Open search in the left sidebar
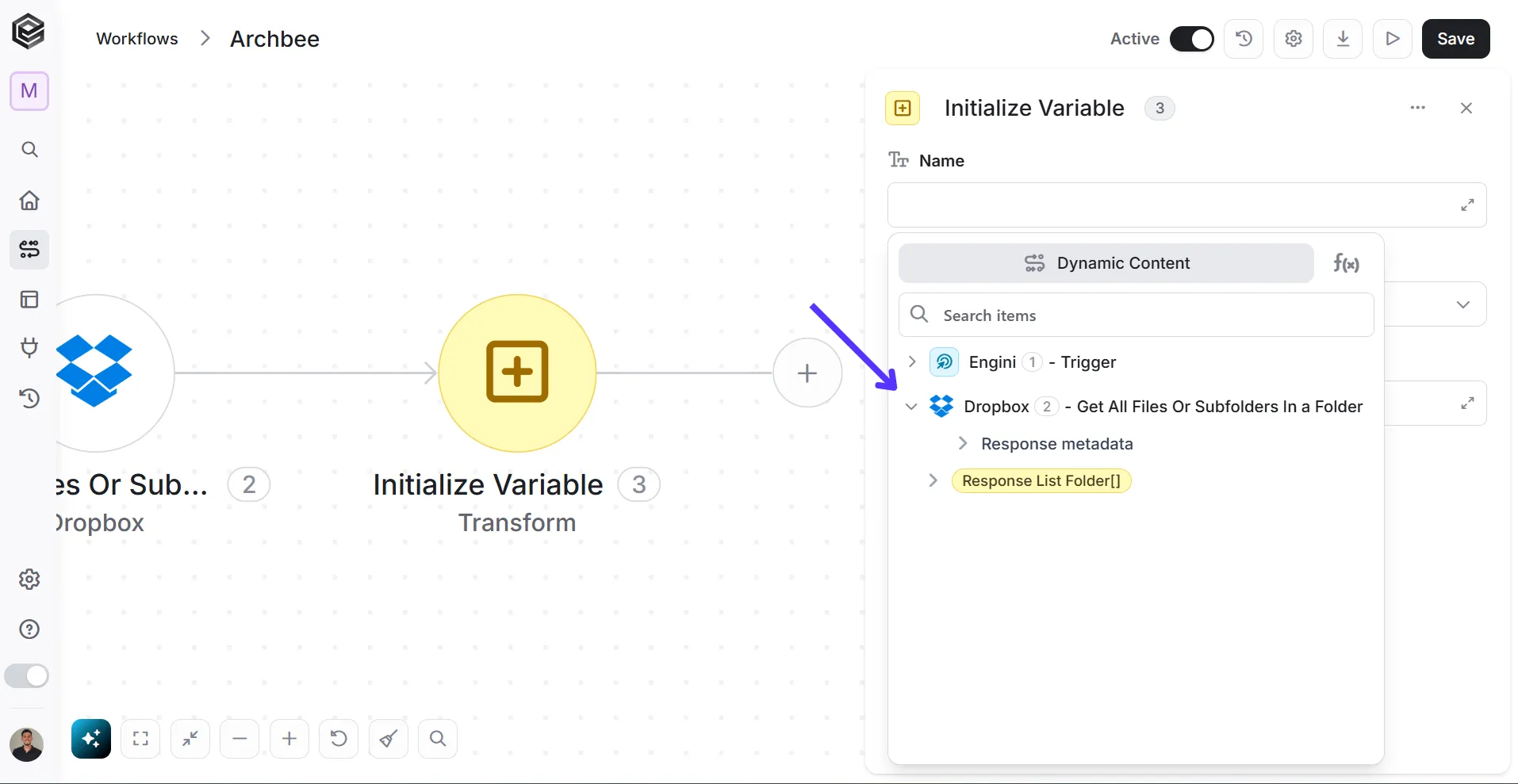This screenshot has width=1518, height=784. click(x=29, y=150)
